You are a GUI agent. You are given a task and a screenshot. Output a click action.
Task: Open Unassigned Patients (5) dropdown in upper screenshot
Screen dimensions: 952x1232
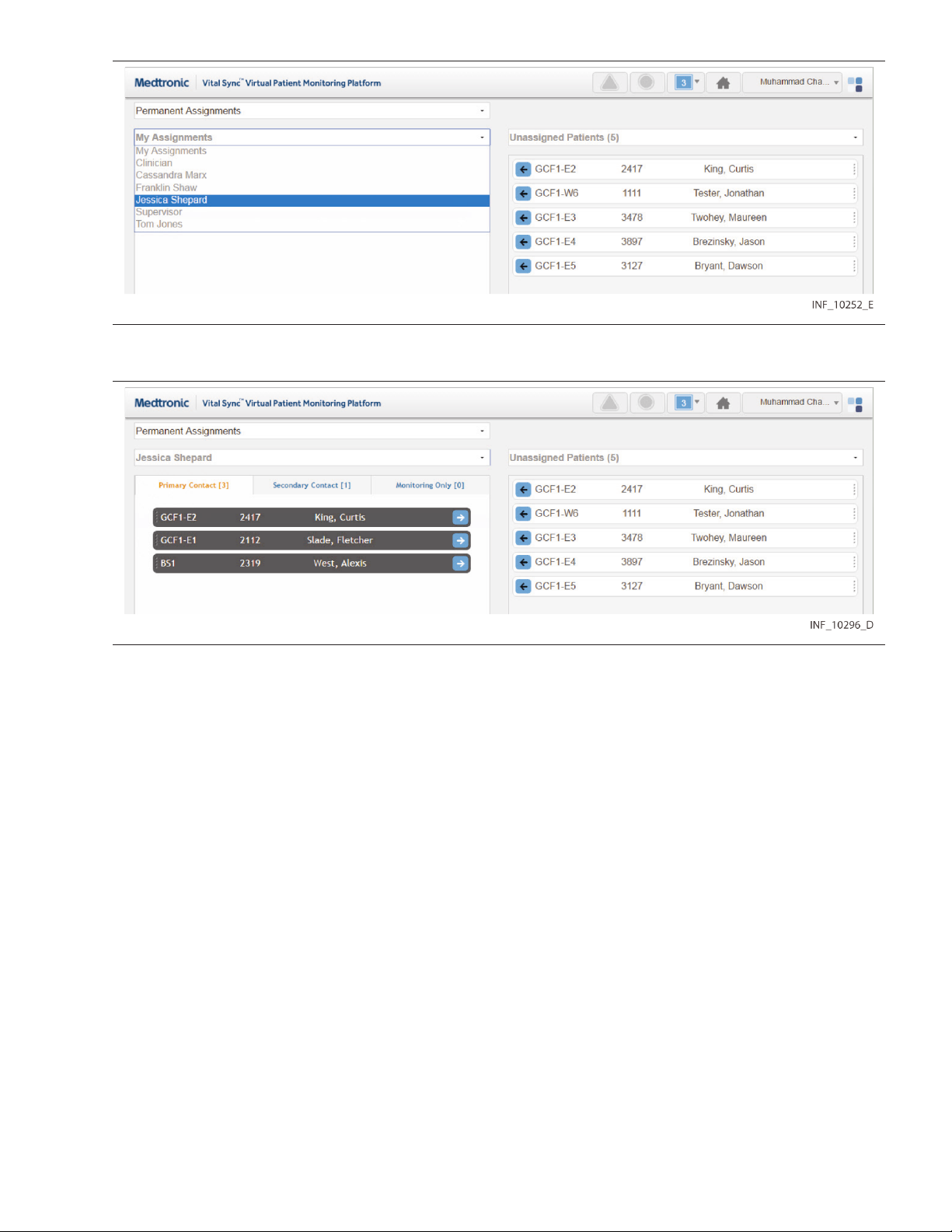point(685,138)
